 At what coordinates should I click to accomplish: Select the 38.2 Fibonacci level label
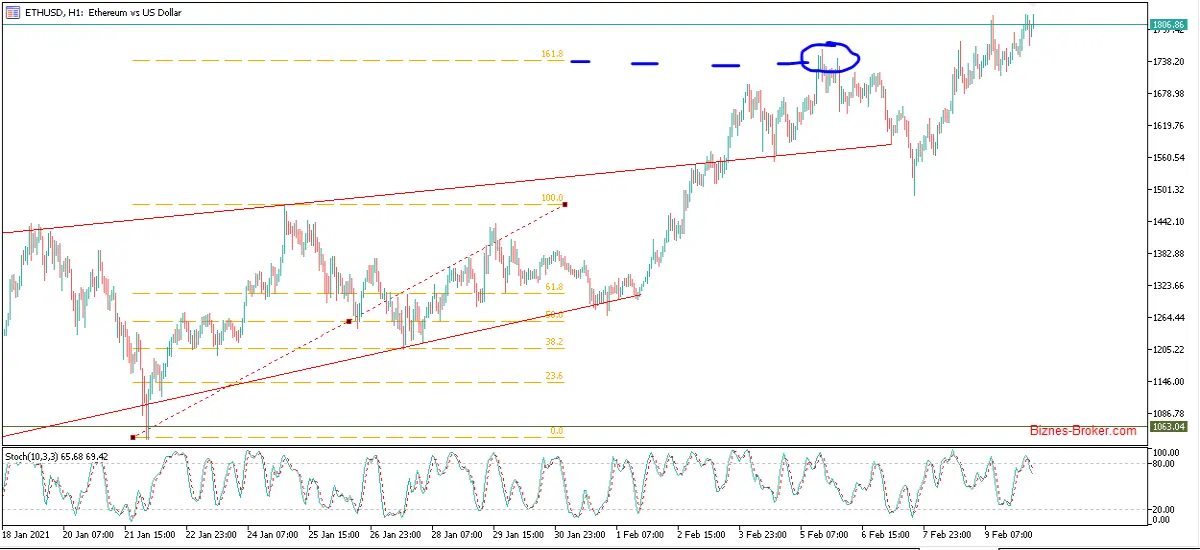coord(554,342)
